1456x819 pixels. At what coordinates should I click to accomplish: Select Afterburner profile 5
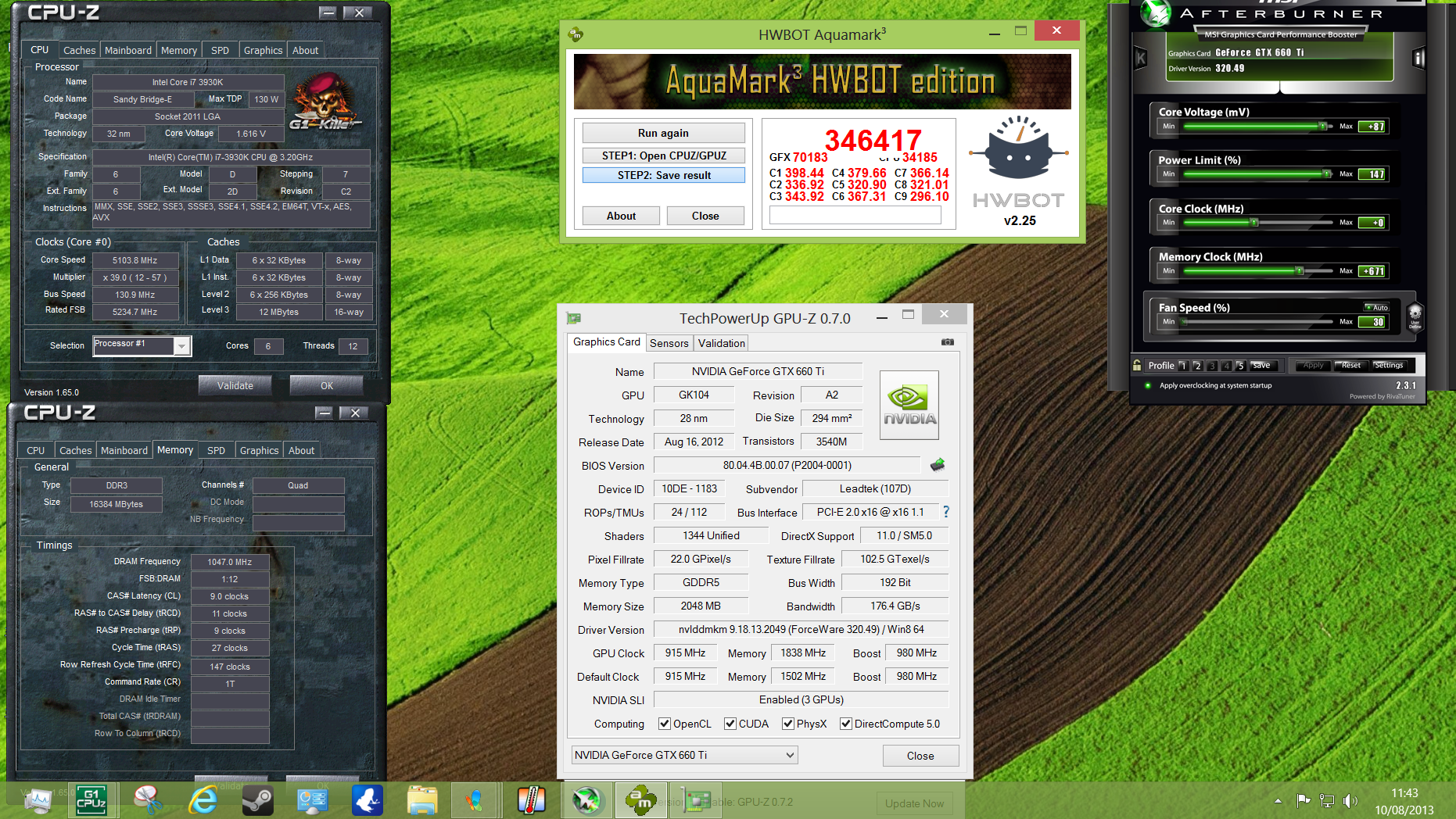point(1240,366)
